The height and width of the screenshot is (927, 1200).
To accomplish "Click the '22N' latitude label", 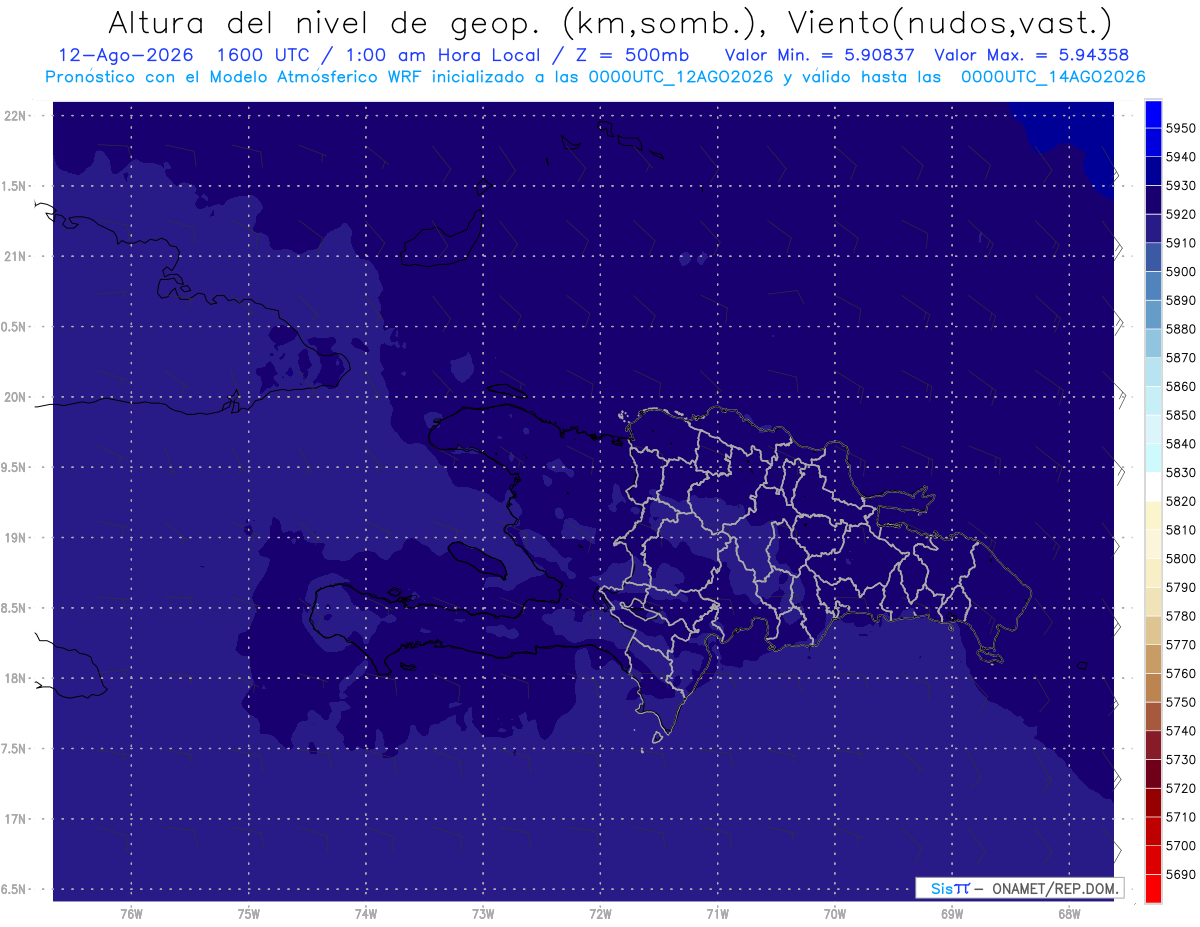I will [x=15, y=116].
